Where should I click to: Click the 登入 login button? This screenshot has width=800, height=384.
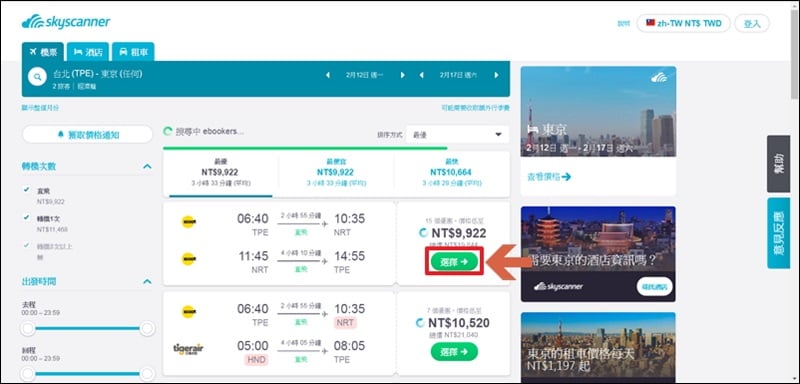coord(752,23)
